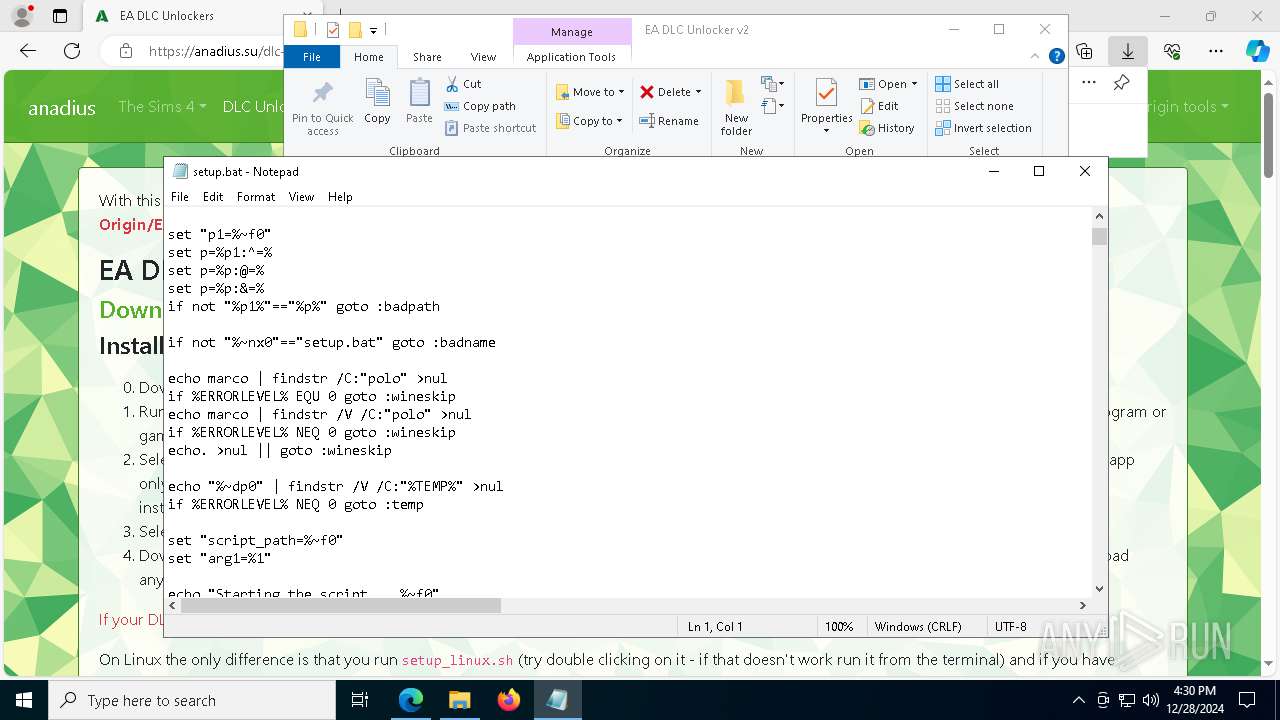The height and width of the screenshot is (720, 1280).
Task: Open Notepad File menu
Action: [180, 197]
